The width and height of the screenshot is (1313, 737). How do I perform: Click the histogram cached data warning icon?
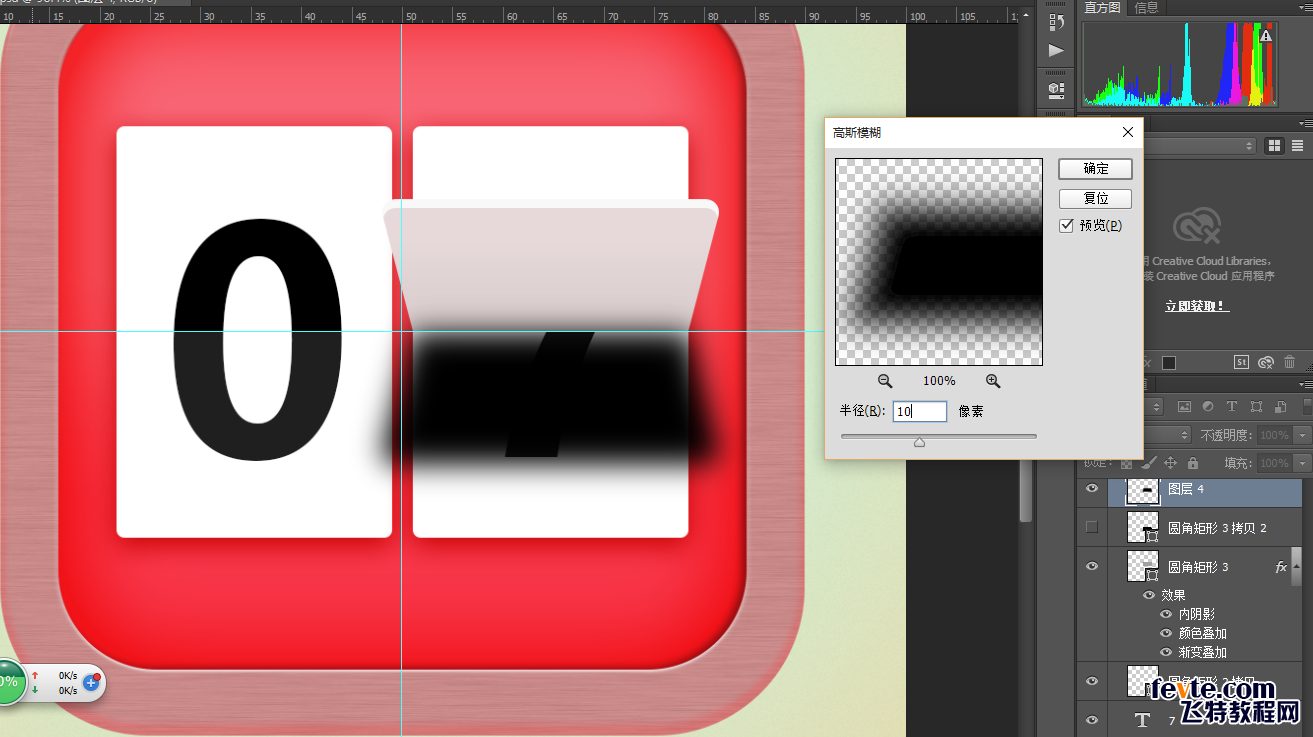coord(1266,36)
